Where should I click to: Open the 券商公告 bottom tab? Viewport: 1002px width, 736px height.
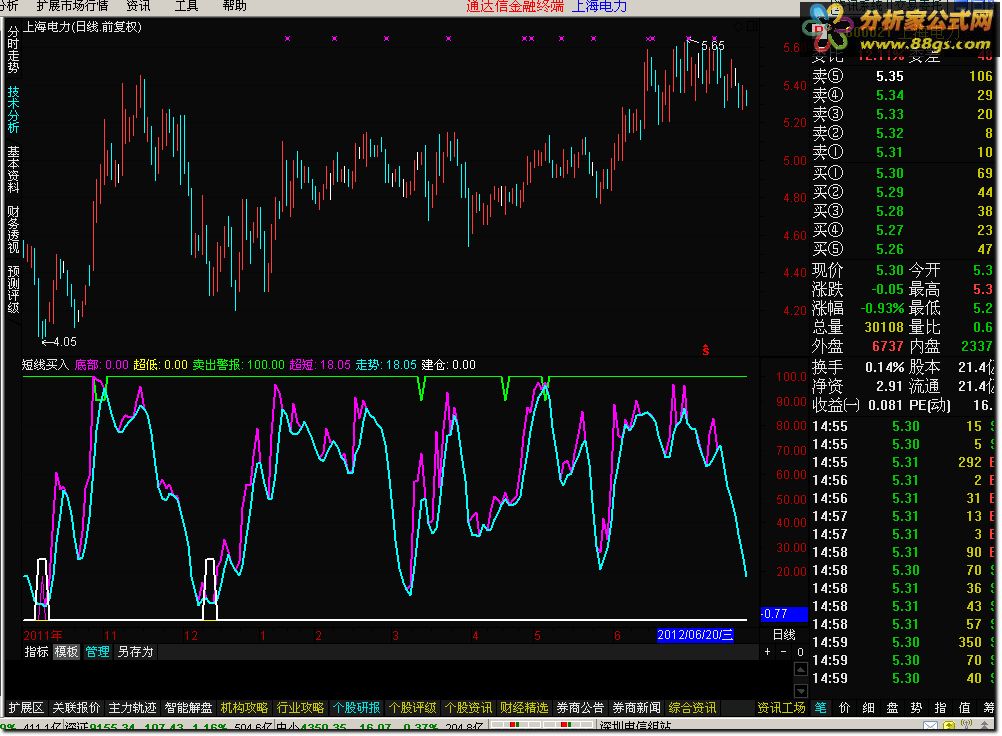pyautogui.click(x=580, y=708)
